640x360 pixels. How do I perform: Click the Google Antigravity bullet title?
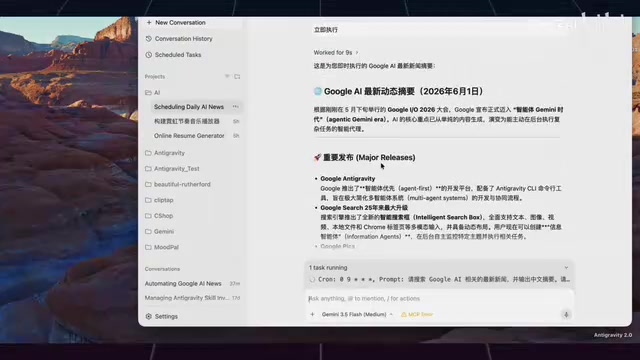click(347, 179)
